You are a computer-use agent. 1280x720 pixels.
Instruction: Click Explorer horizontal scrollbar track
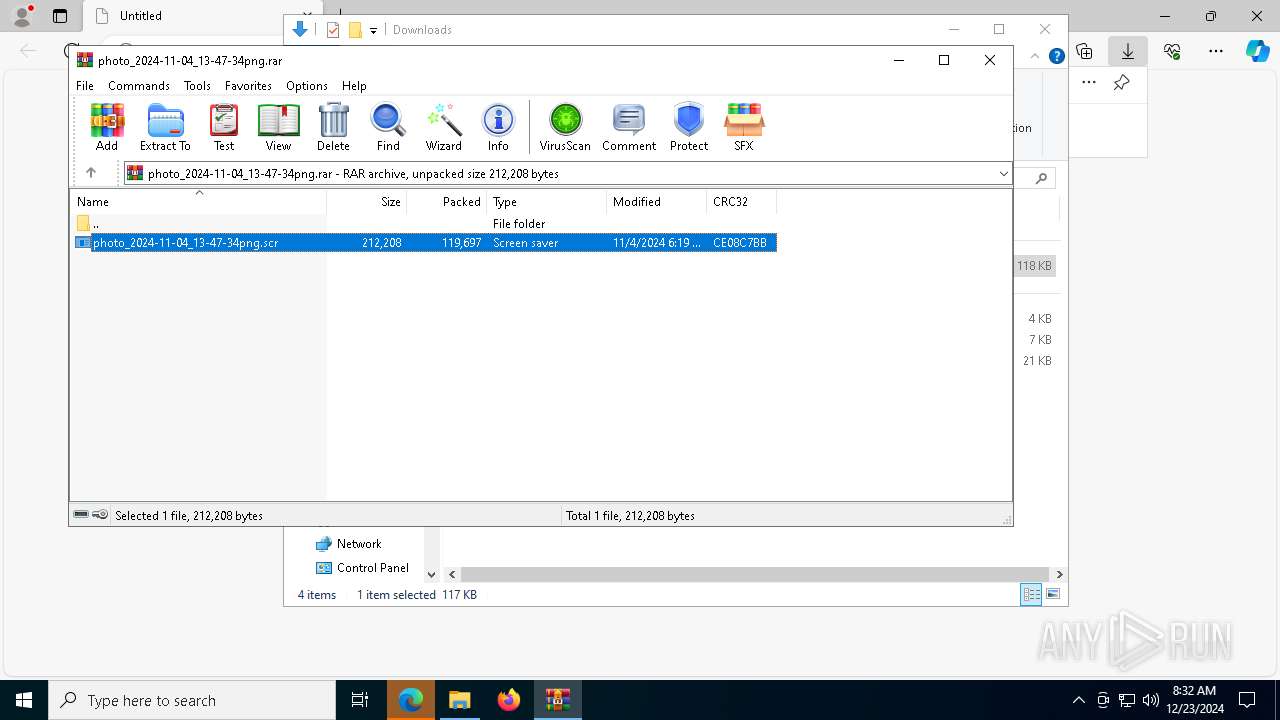pyautogui.click(x=756, y=575)
